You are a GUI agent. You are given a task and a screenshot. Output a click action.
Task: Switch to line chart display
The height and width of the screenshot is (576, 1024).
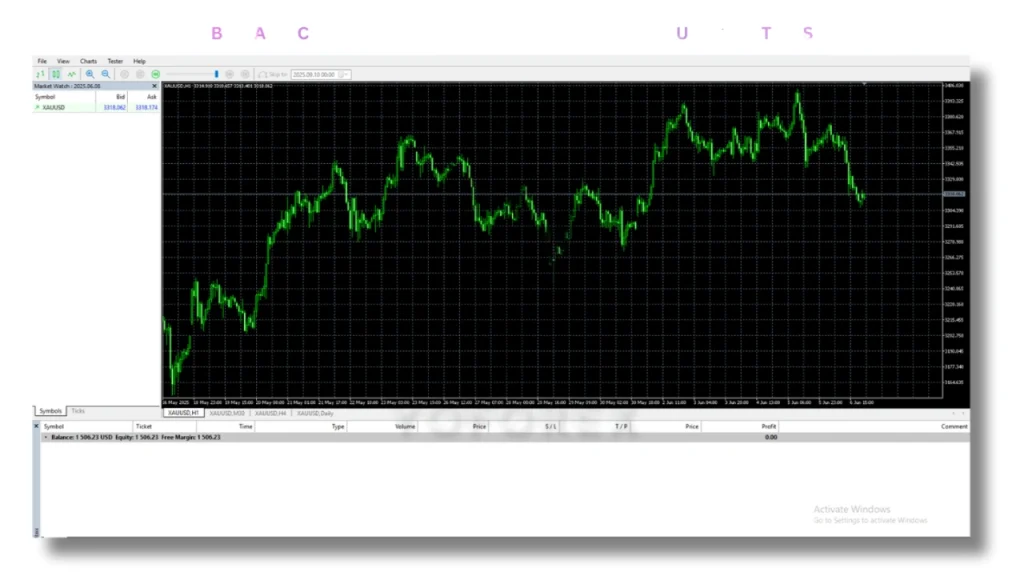(71, 74)
